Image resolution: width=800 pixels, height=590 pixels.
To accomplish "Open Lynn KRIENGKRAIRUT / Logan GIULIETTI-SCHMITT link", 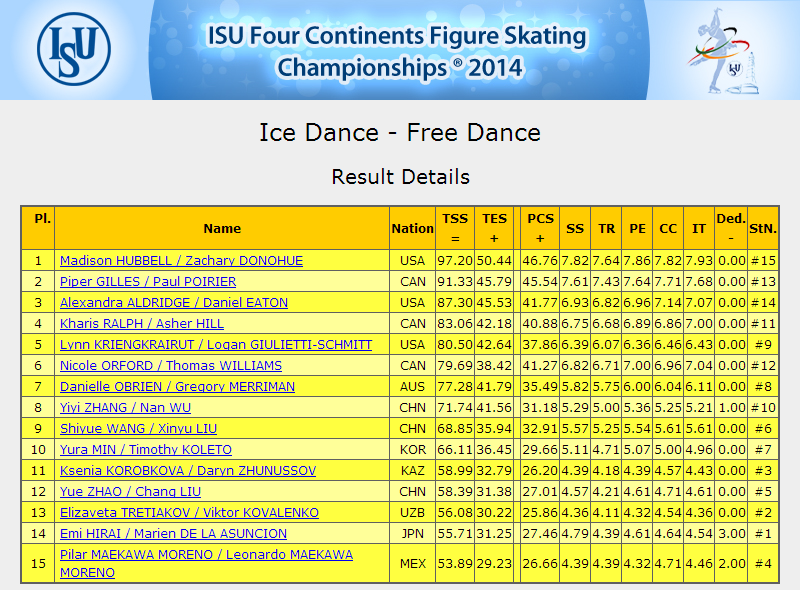I will pos(216,345).
